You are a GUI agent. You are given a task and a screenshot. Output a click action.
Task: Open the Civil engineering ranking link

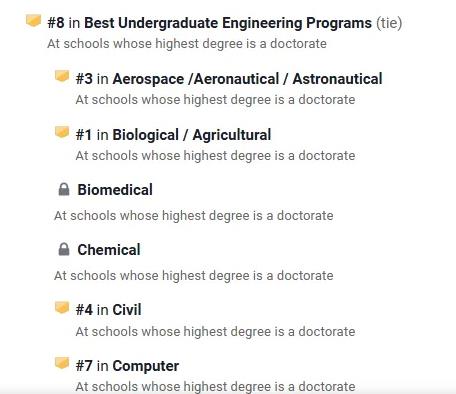coord(127,310)
